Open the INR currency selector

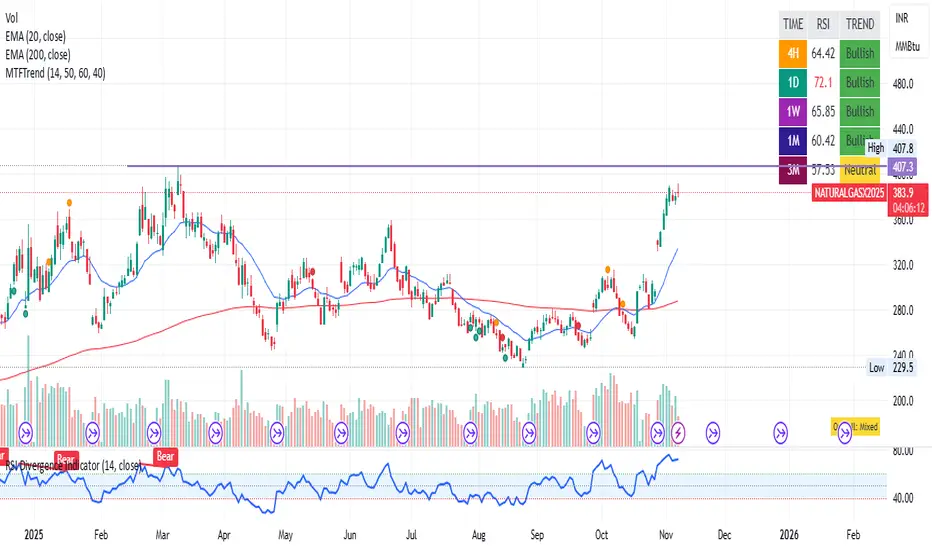click(x=902, y=18)
